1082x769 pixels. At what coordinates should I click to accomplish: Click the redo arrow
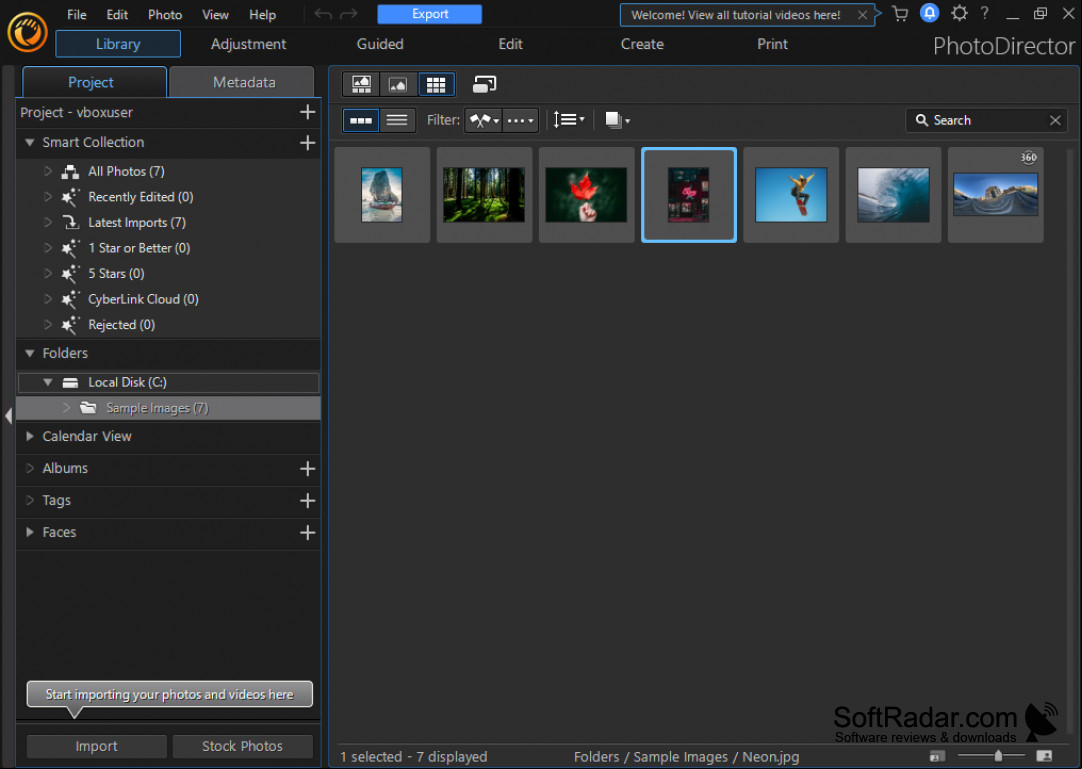click(349, 14)
